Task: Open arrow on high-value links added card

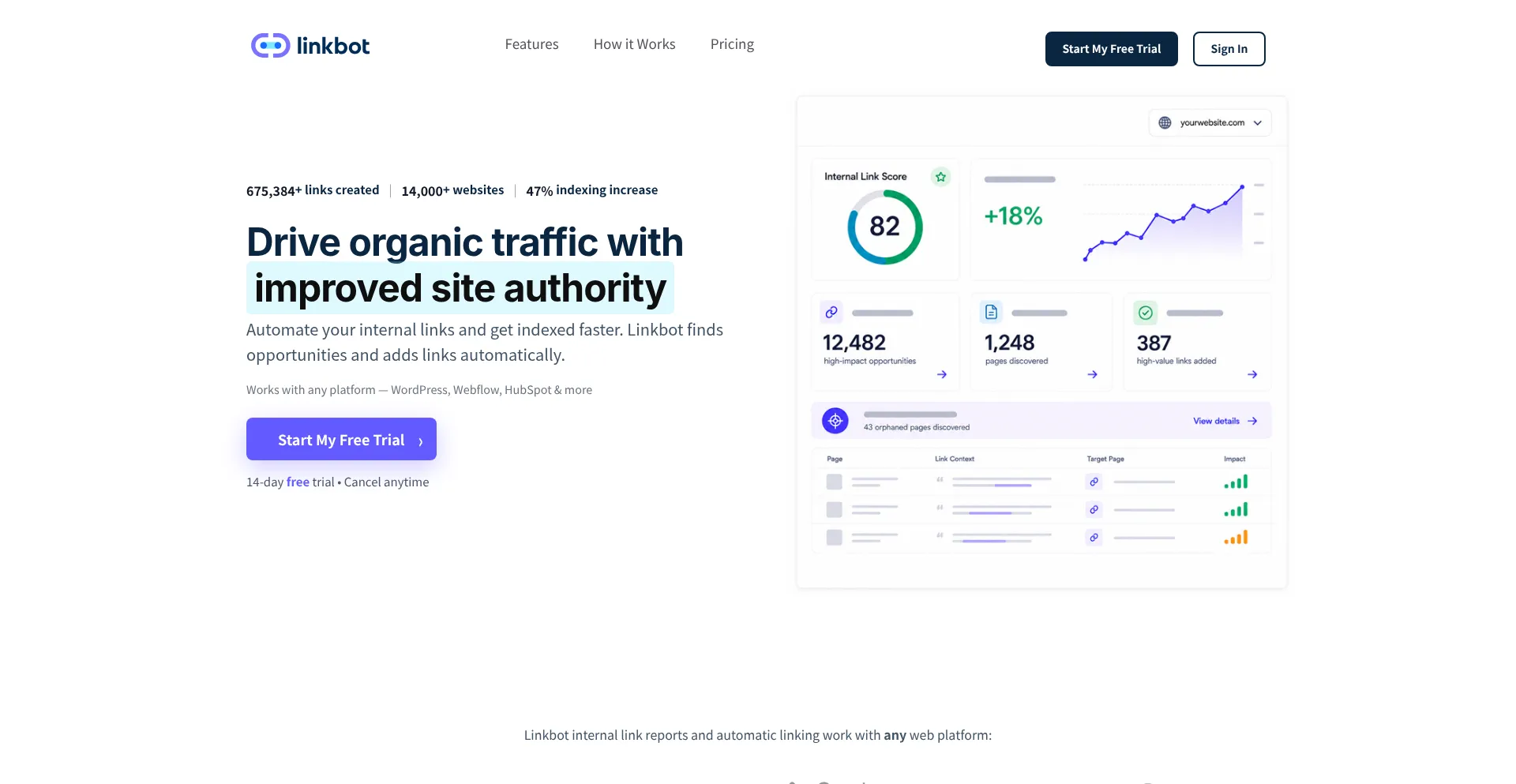Action: (1252, 374)
